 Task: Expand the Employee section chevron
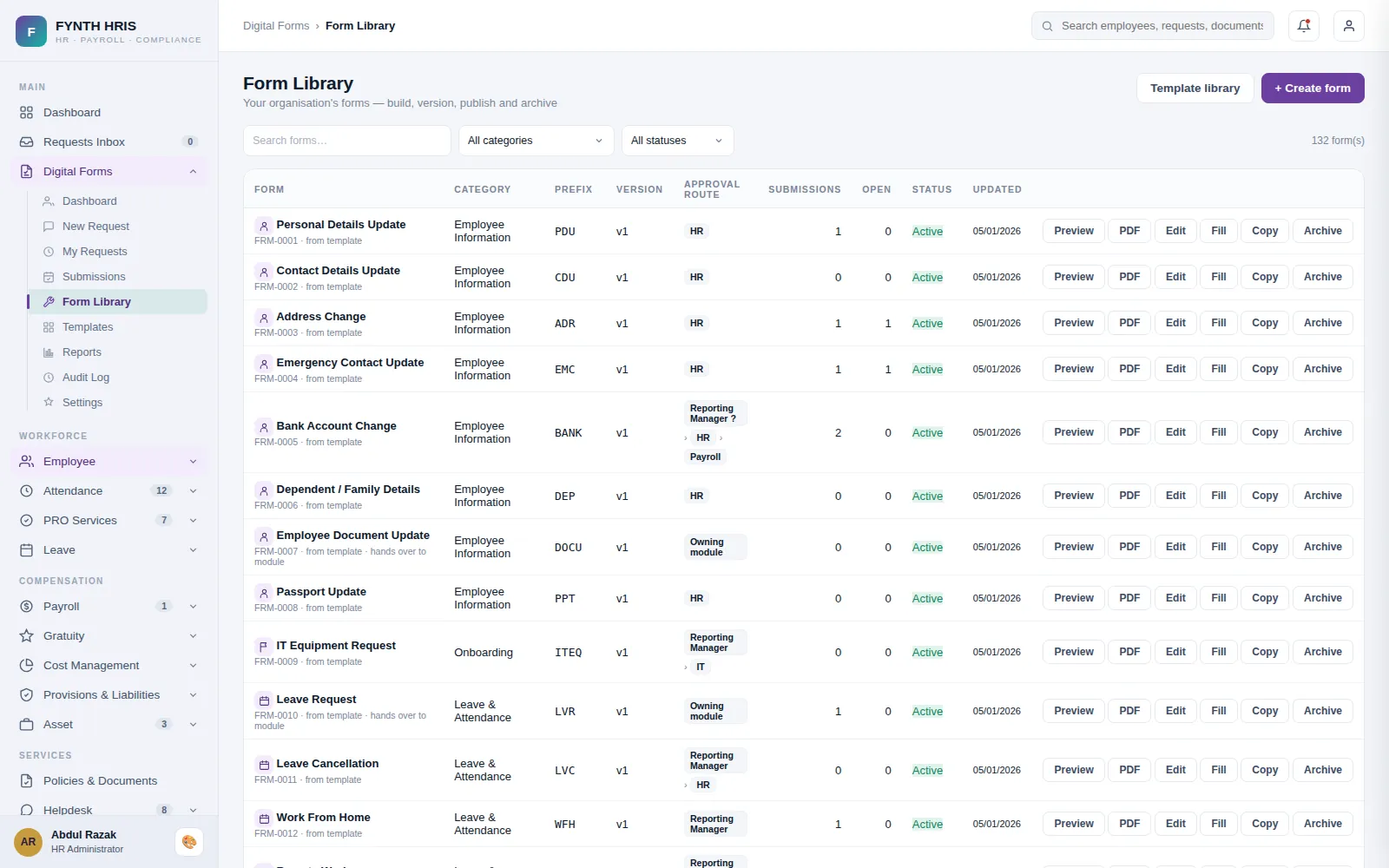tap(193, 462)
